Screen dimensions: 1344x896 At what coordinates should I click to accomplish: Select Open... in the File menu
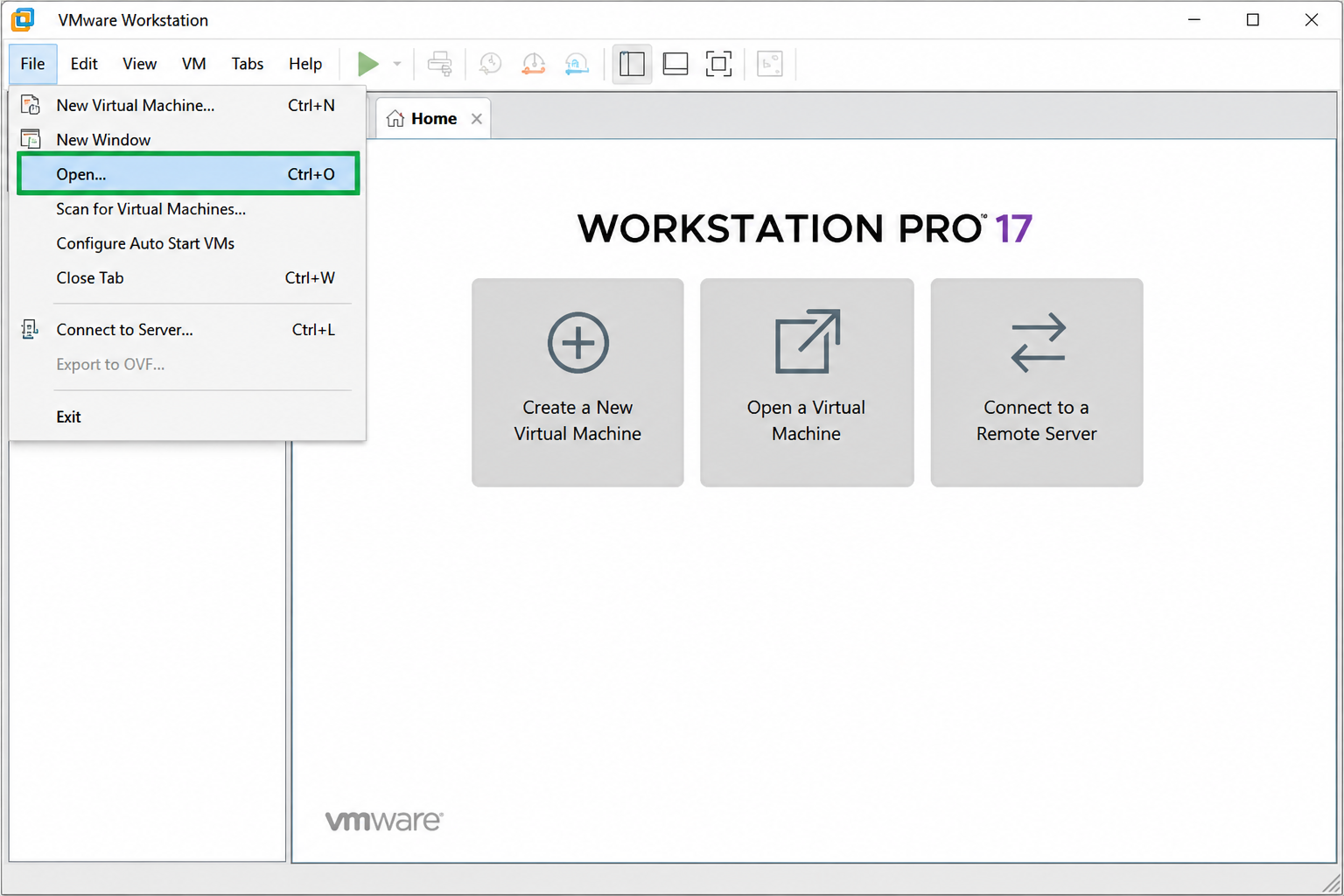click(x=188, y=174)
